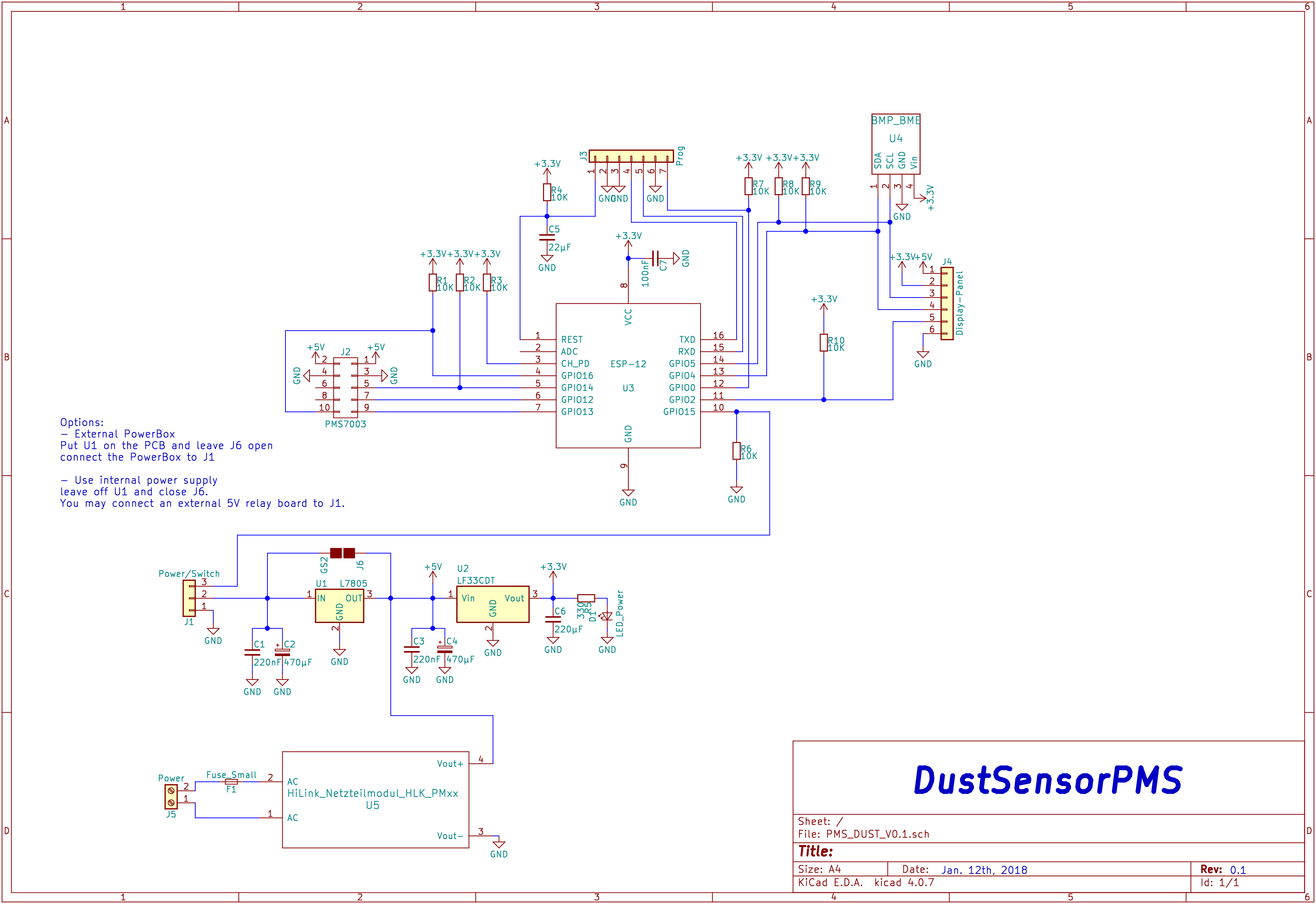Click the DustSensorPMS title text
1316x904 pixels.
[1048, 780]
